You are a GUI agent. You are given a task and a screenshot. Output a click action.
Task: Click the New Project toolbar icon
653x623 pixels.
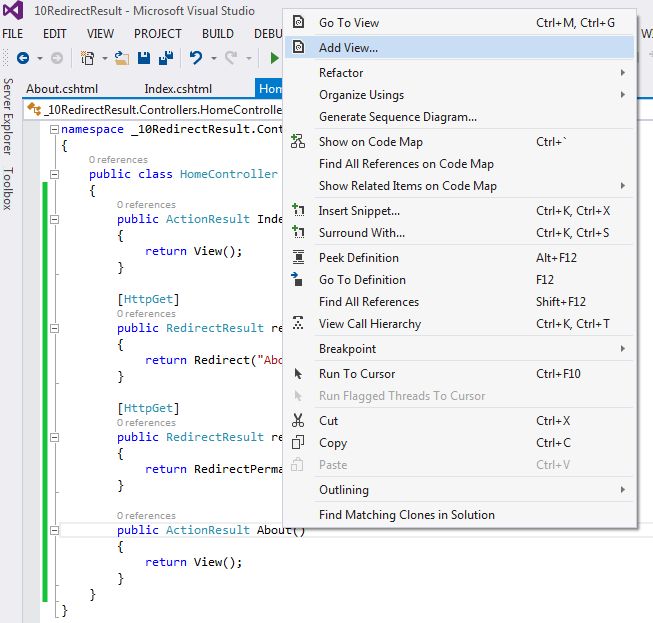pos(88,59)
